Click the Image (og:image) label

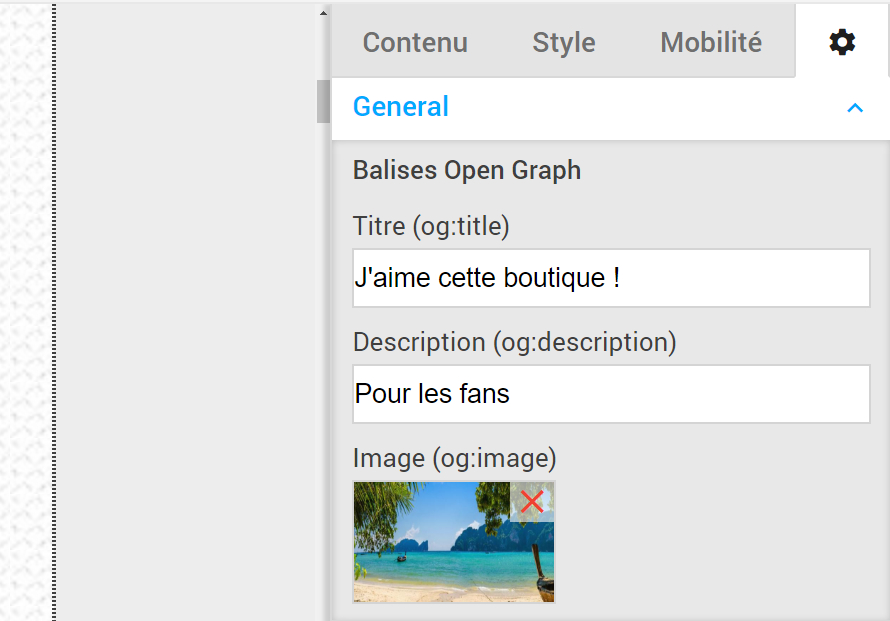coord(455,458)
